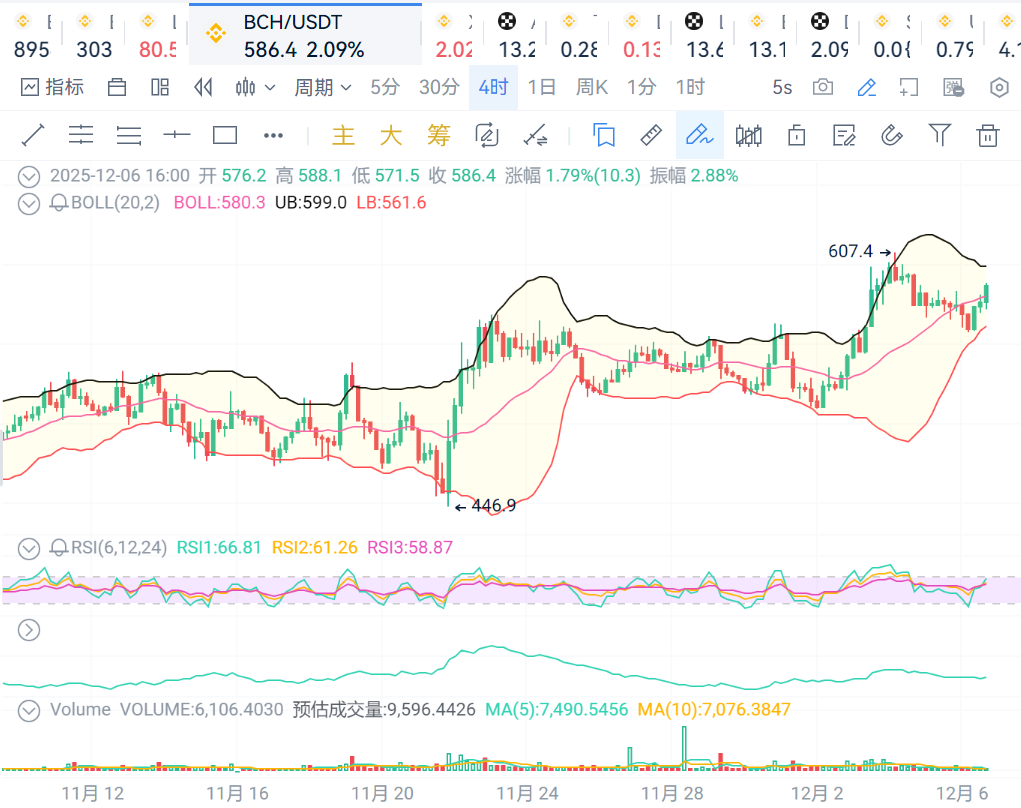Expand the collapsed indicator below RSI

click(x=29, y=629)
